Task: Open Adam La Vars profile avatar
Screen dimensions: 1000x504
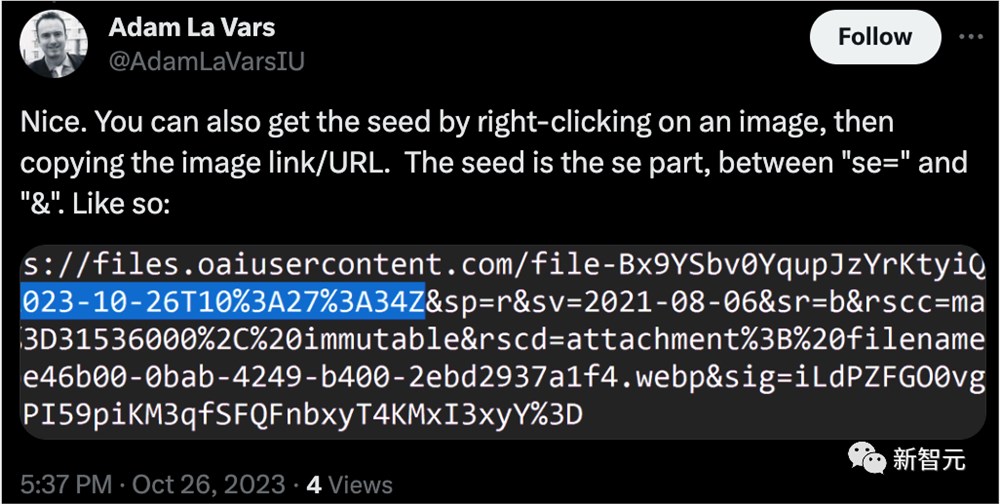Action: click(x=54, y=44)
